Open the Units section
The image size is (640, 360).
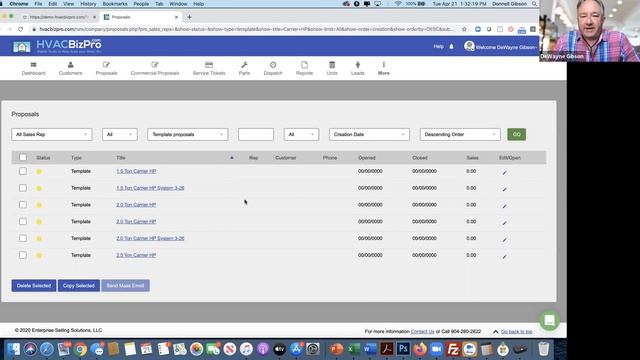(x=332, y=69)
